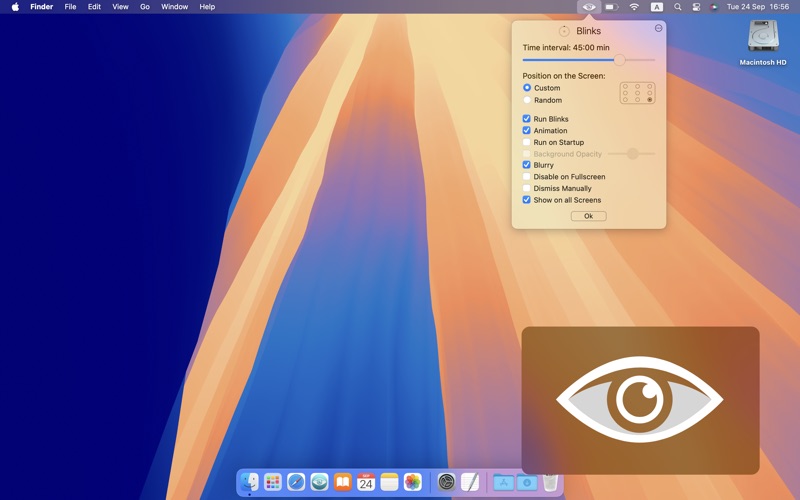Click the date and time in menu bar
Screen dimensions: 800x500
click(x=758, y=7)
